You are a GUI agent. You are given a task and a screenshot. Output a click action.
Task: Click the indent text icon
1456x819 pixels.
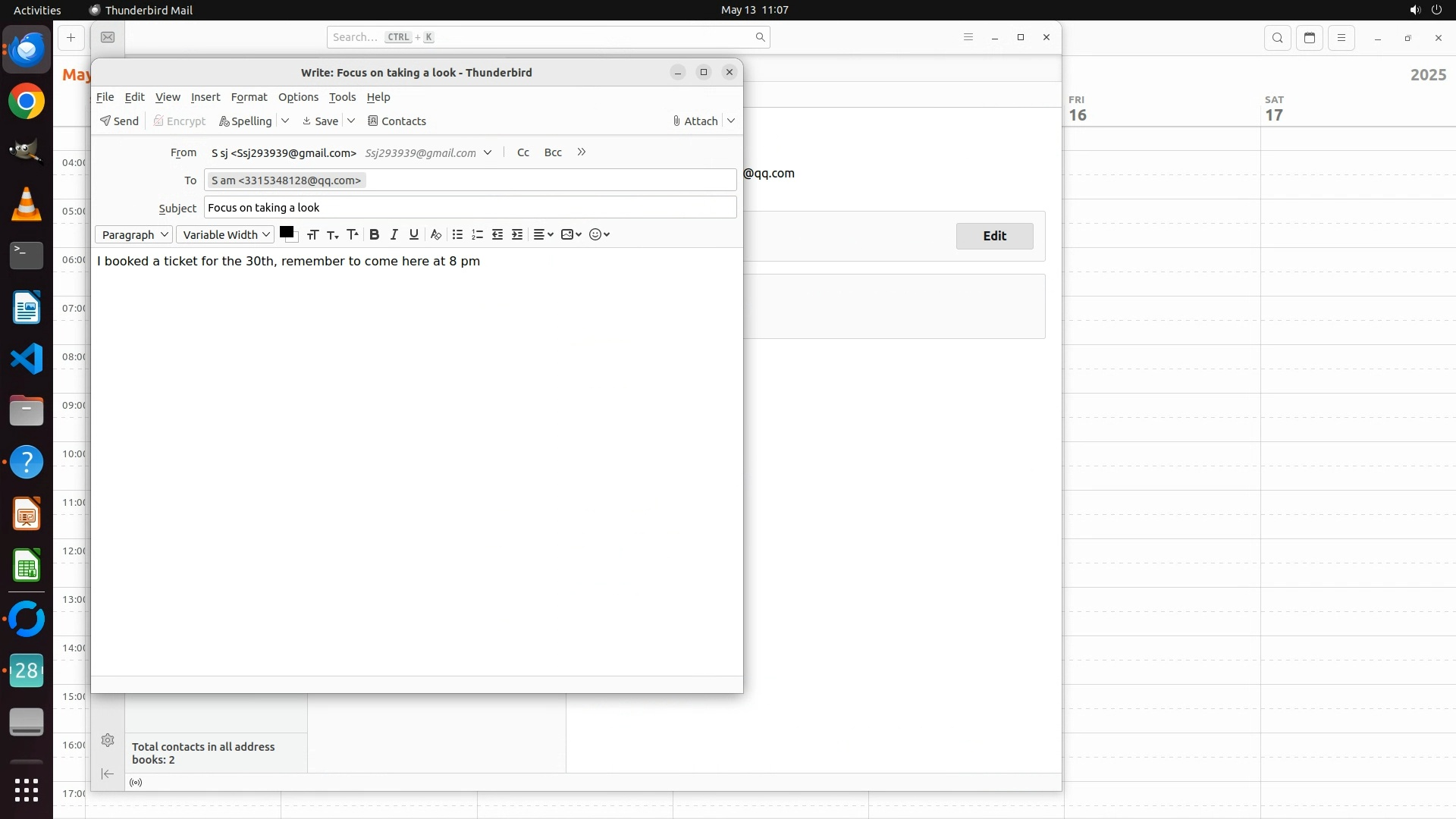(517, 235)
